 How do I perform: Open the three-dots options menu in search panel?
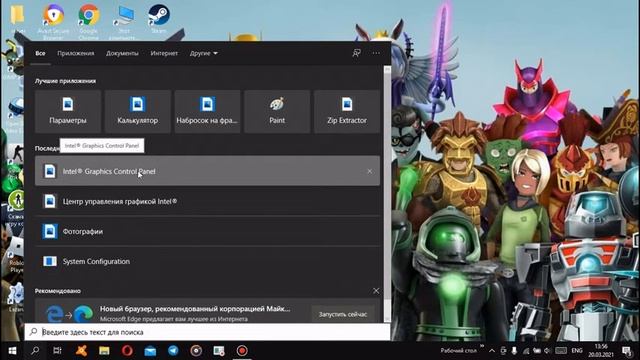click(376, 53)
